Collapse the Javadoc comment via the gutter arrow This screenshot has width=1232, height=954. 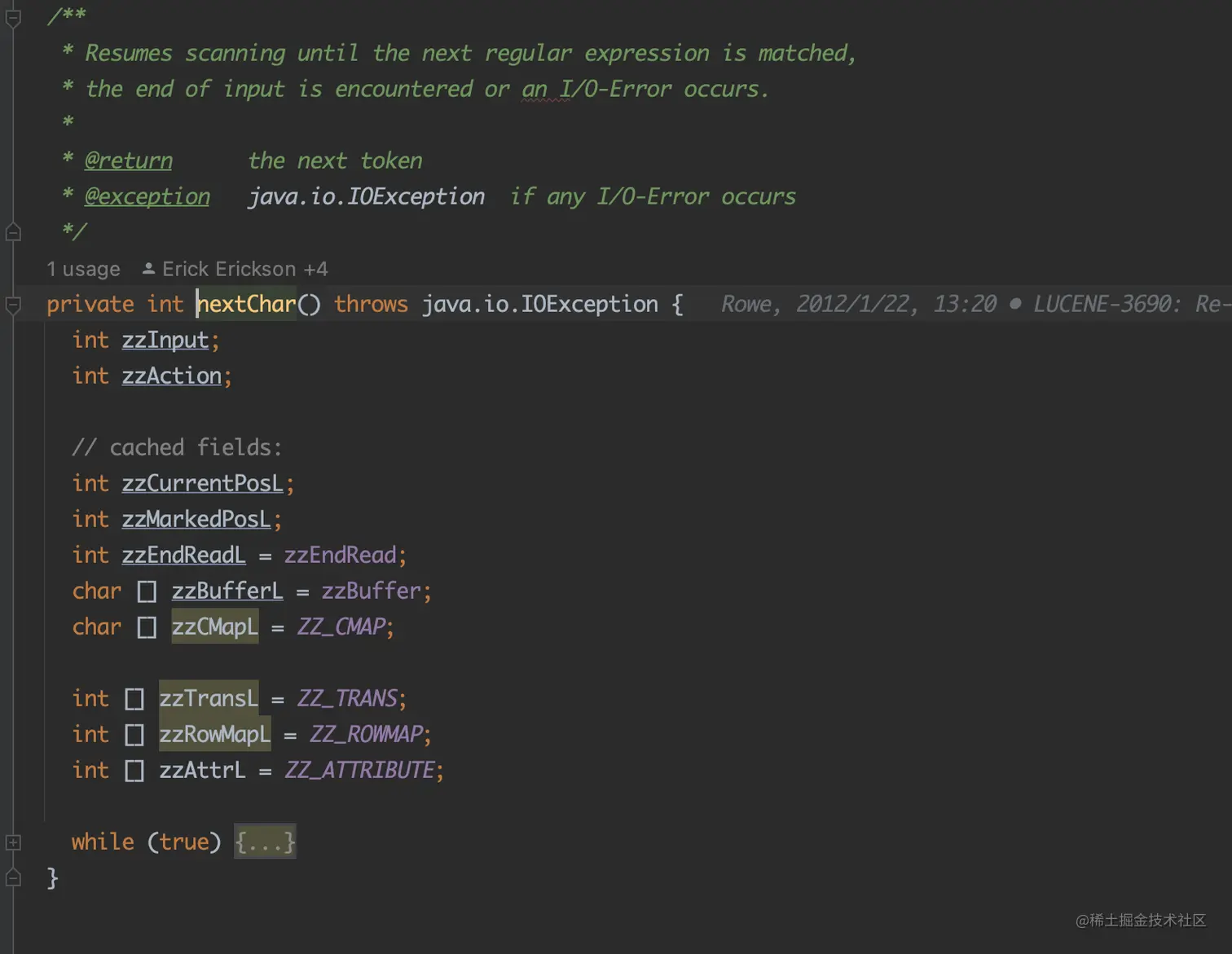tap(13, 16)
